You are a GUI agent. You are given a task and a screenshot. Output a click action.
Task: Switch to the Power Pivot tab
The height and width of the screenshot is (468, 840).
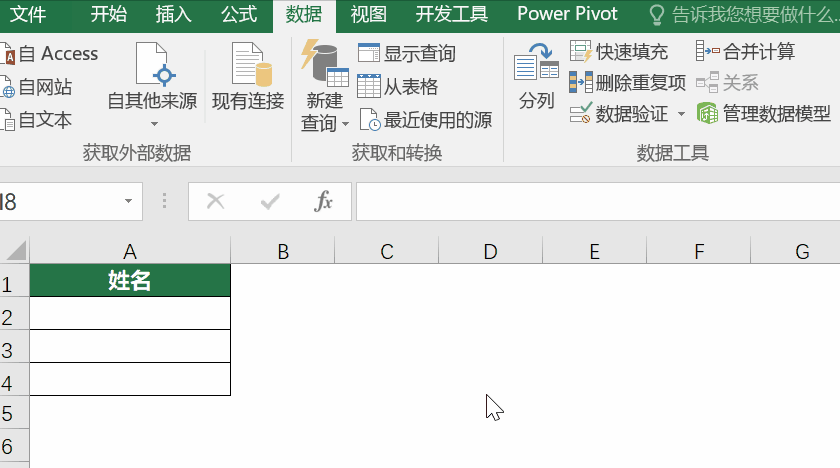(x=567, y=14)
